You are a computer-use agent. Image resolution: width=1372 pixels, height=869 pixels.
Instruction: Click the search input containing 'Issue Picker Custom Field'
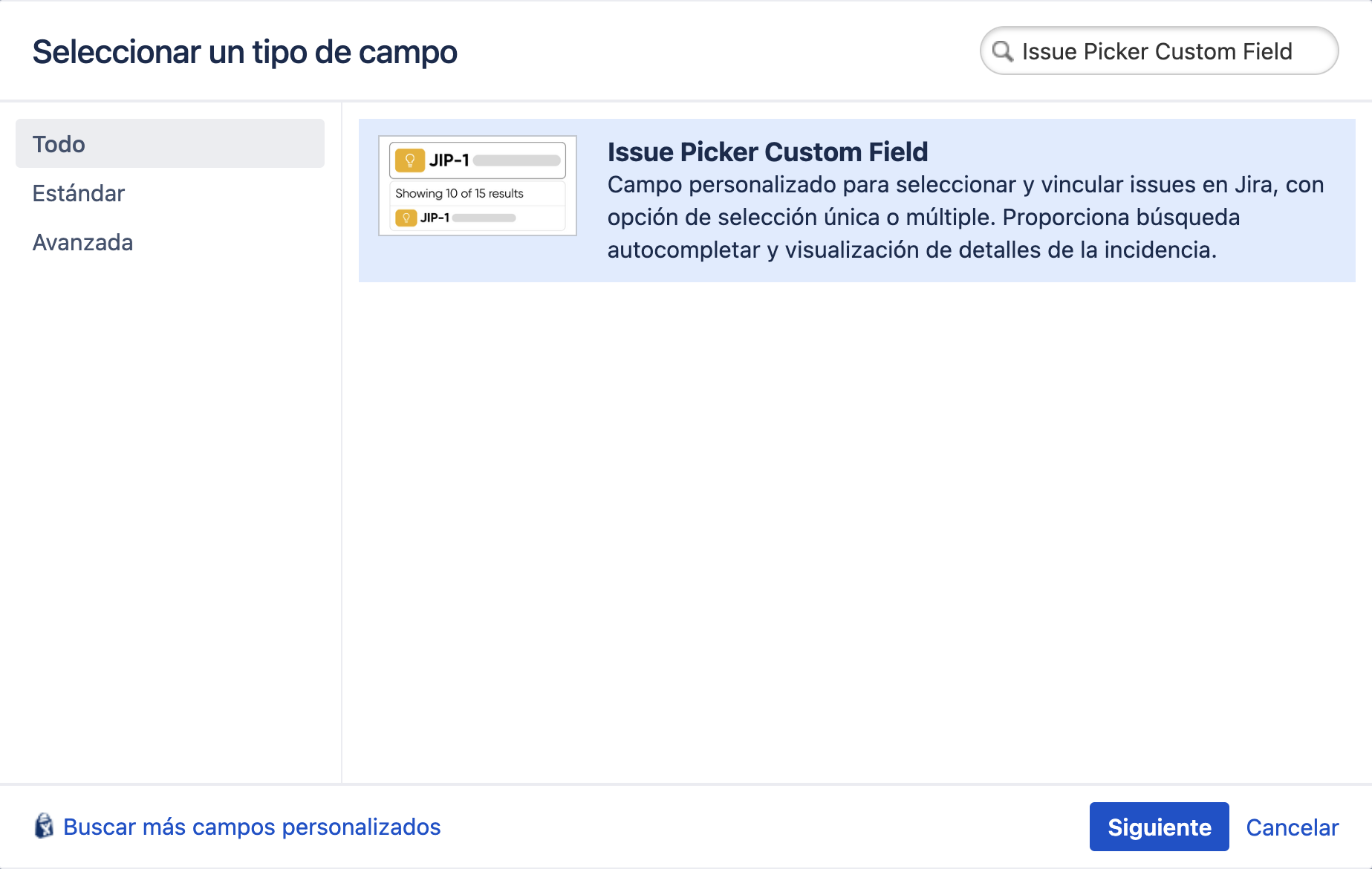pos(1156,51)
